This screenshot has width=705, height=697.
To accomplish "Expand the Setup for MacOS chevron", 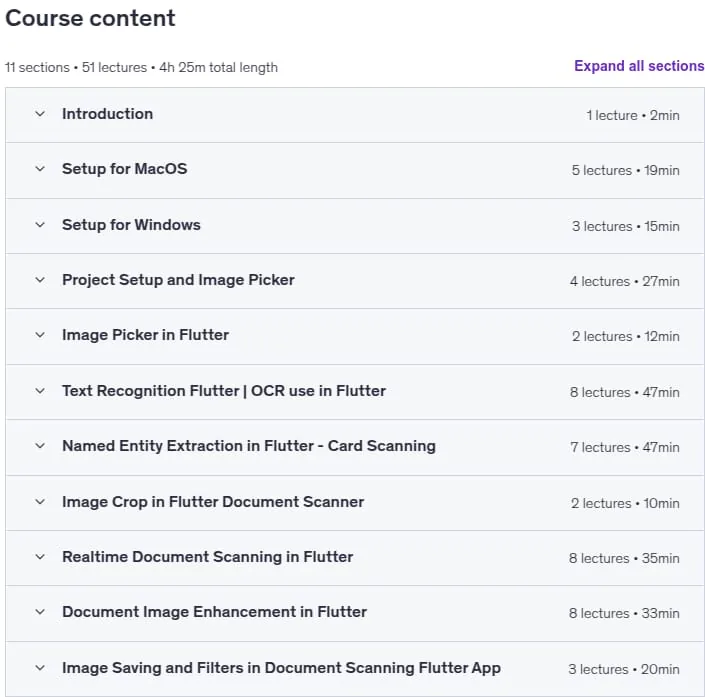I will [x=40, y=169].
